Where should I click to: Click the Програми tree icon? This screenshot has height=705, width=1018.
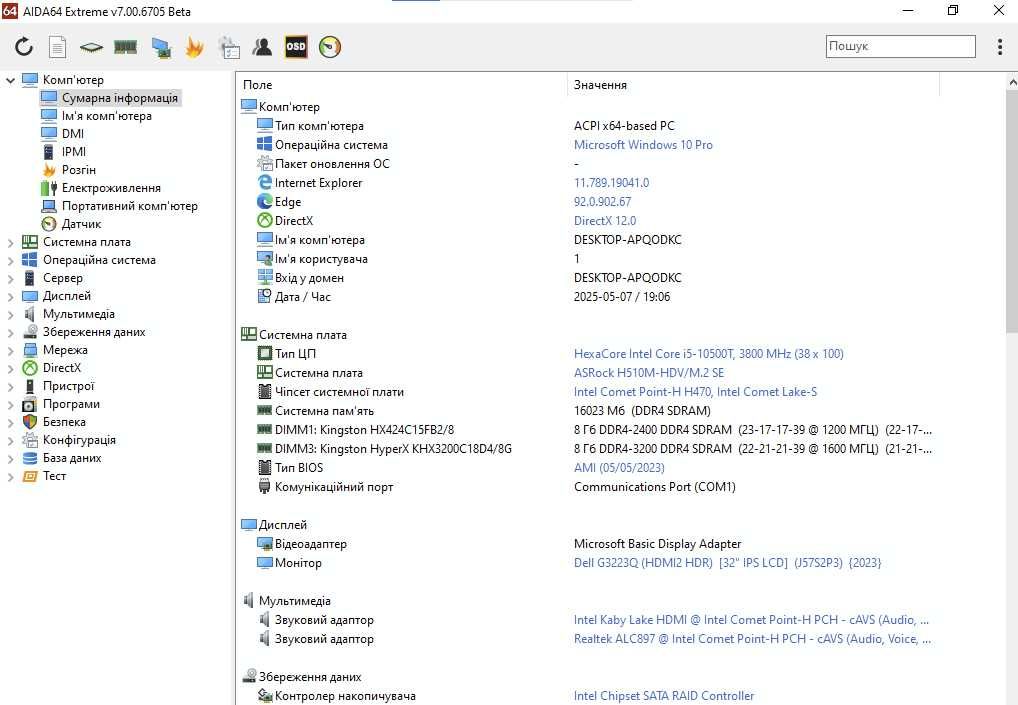tap(30, 404)
